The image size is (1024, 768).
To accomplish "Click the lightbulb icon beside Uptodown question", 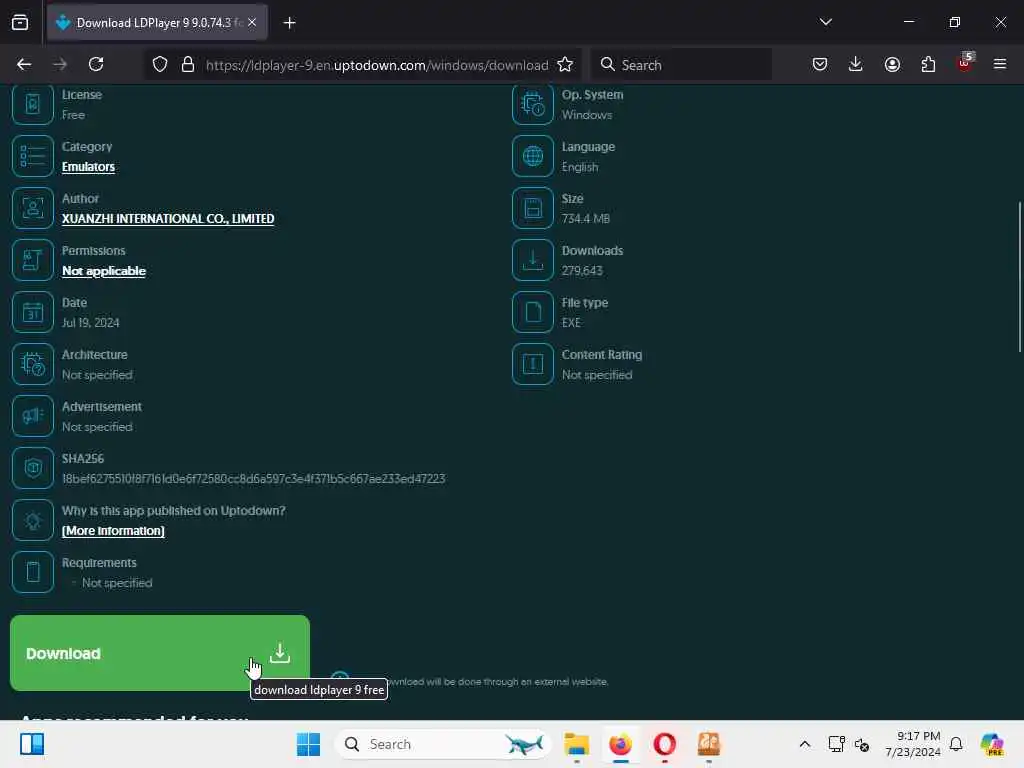I will pos(33,520).
